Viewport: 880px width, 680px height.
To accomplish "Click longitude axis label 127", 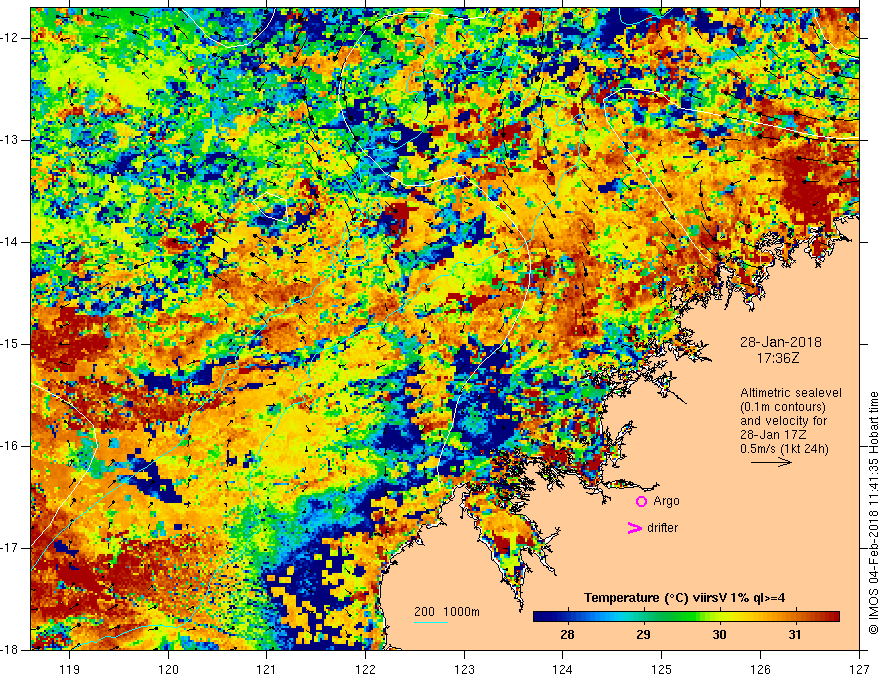I will 859,669.
